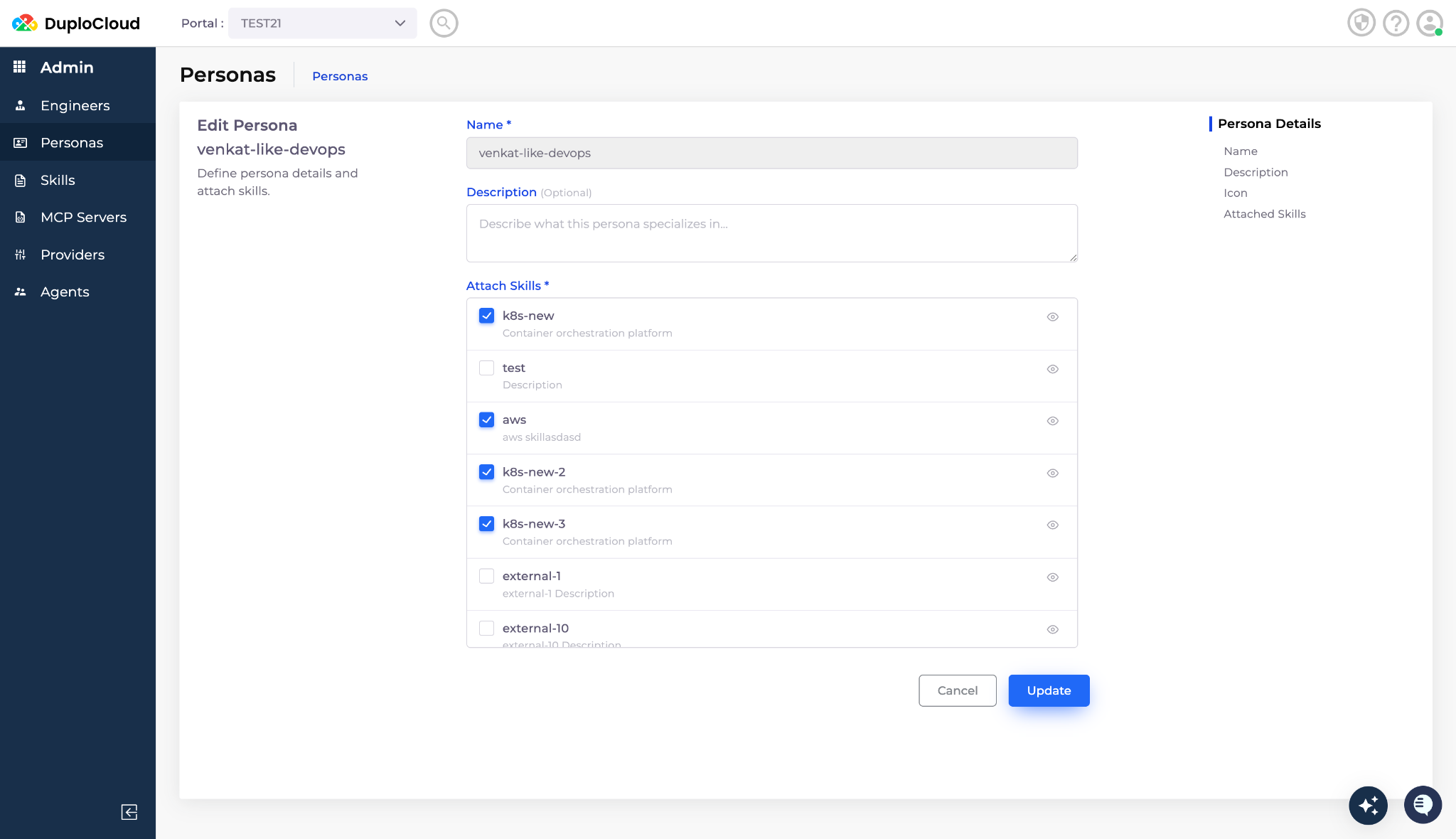This screenshot has height=839, width=1456.
Task: Preview the k8s-new skill eye icon
Action: pos(1053,317)
